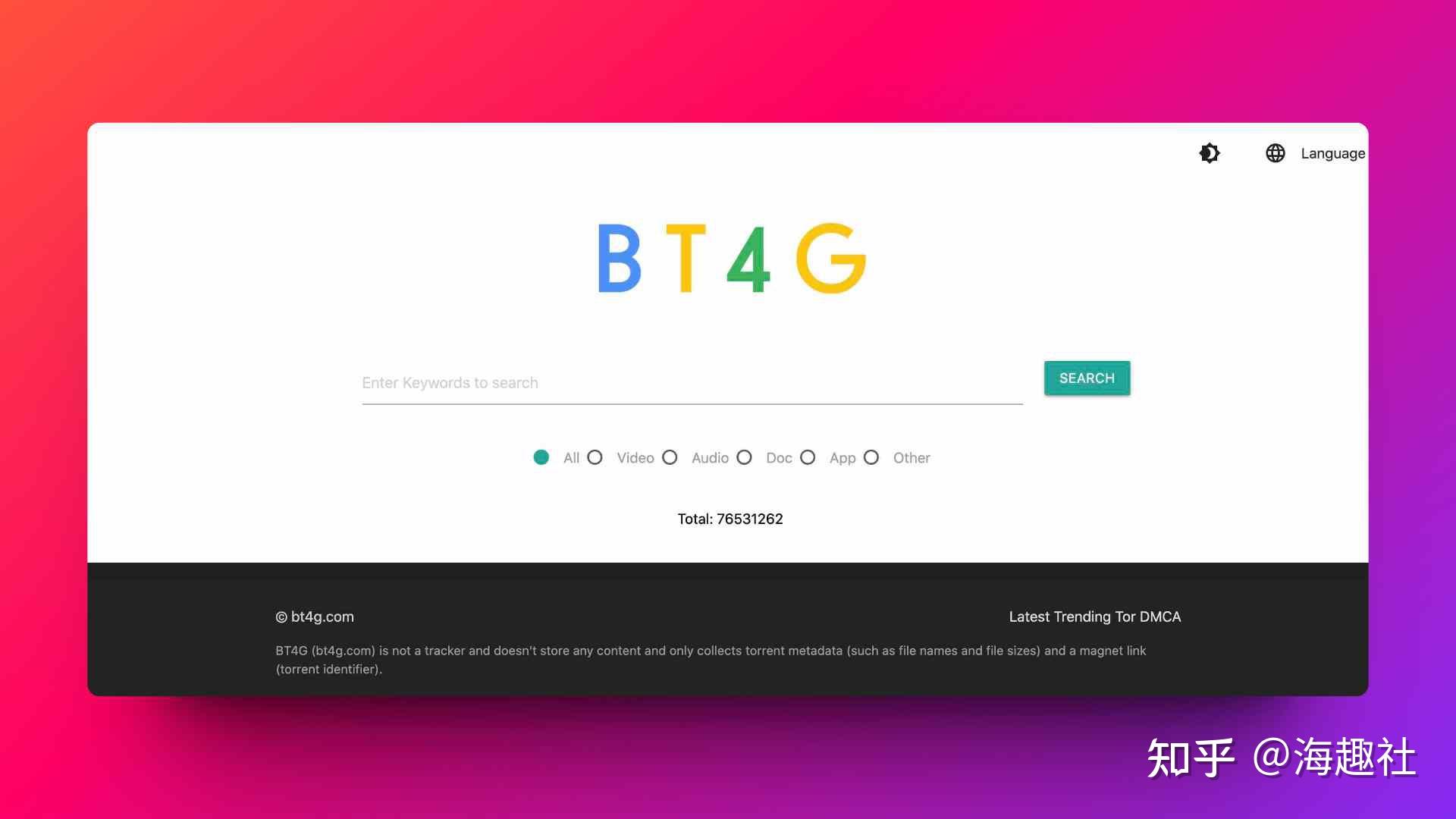Viewport: 1456px width, 819px height.
Task: Select the Other filter radio button
Action: point(873,458)
